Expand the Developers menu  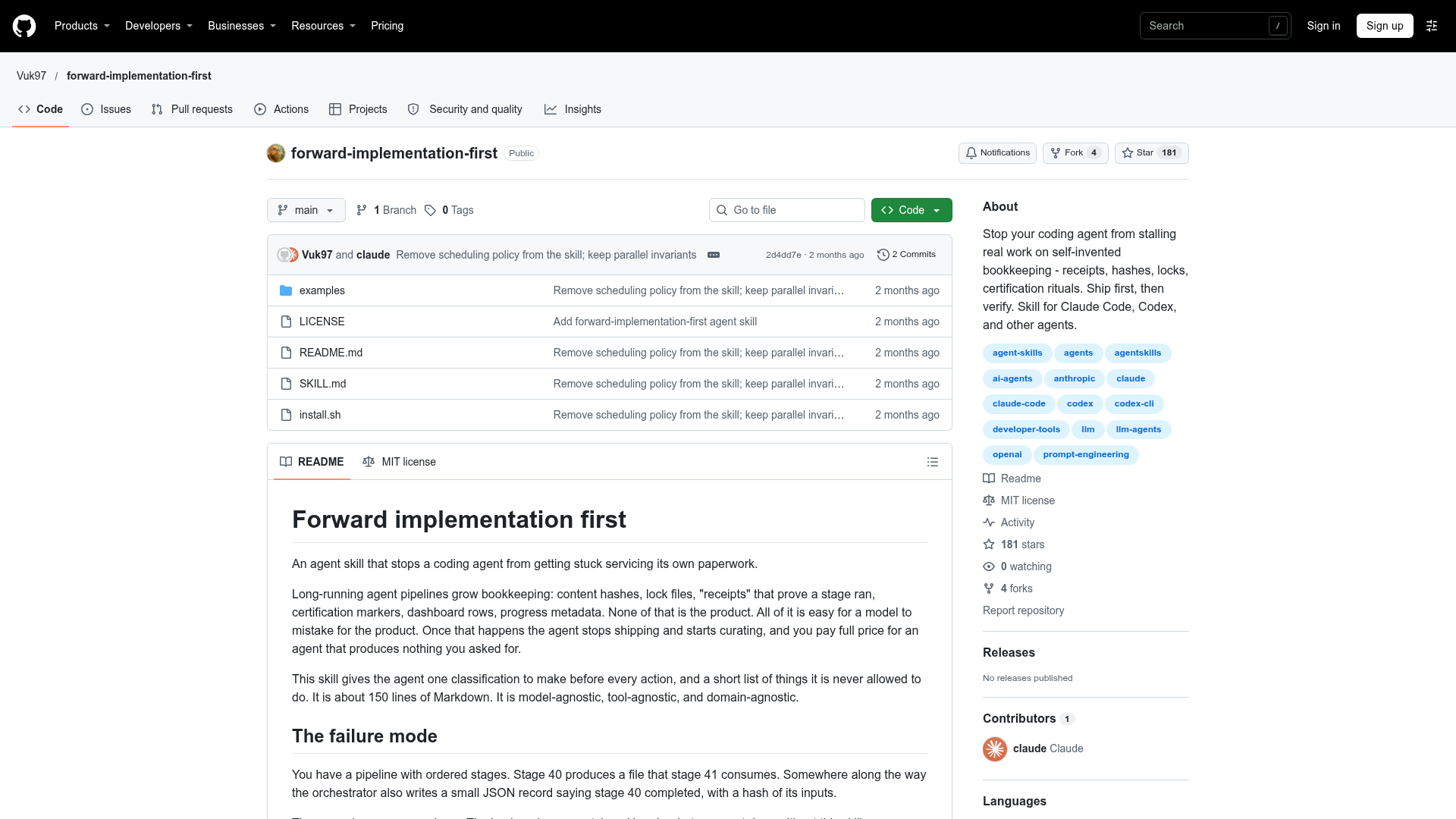[158, 26]
